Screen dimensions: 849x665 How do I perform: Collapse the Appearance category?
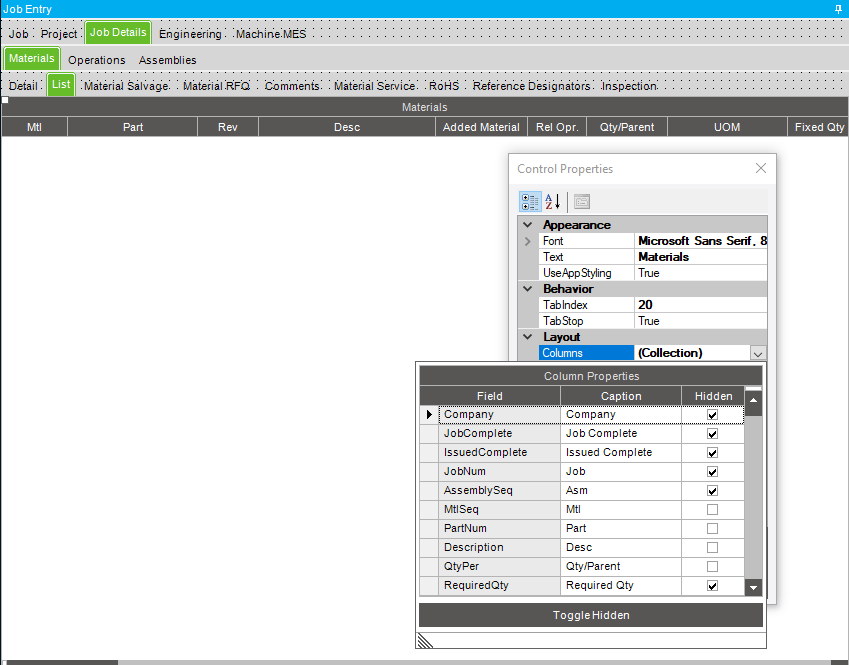coord(528,225)
